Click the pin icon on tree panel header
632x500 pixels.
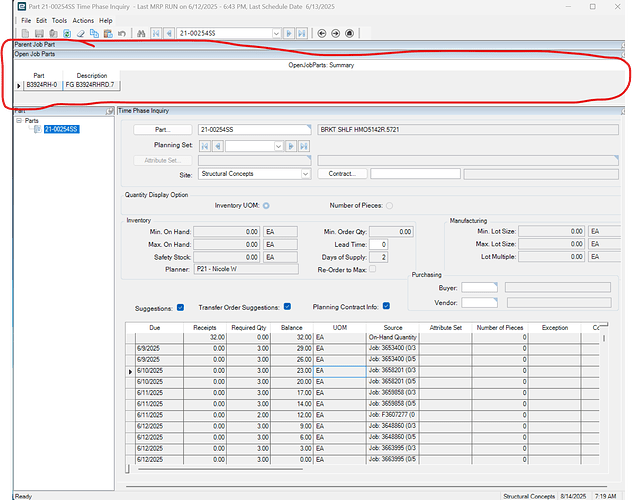coord(110,111)
